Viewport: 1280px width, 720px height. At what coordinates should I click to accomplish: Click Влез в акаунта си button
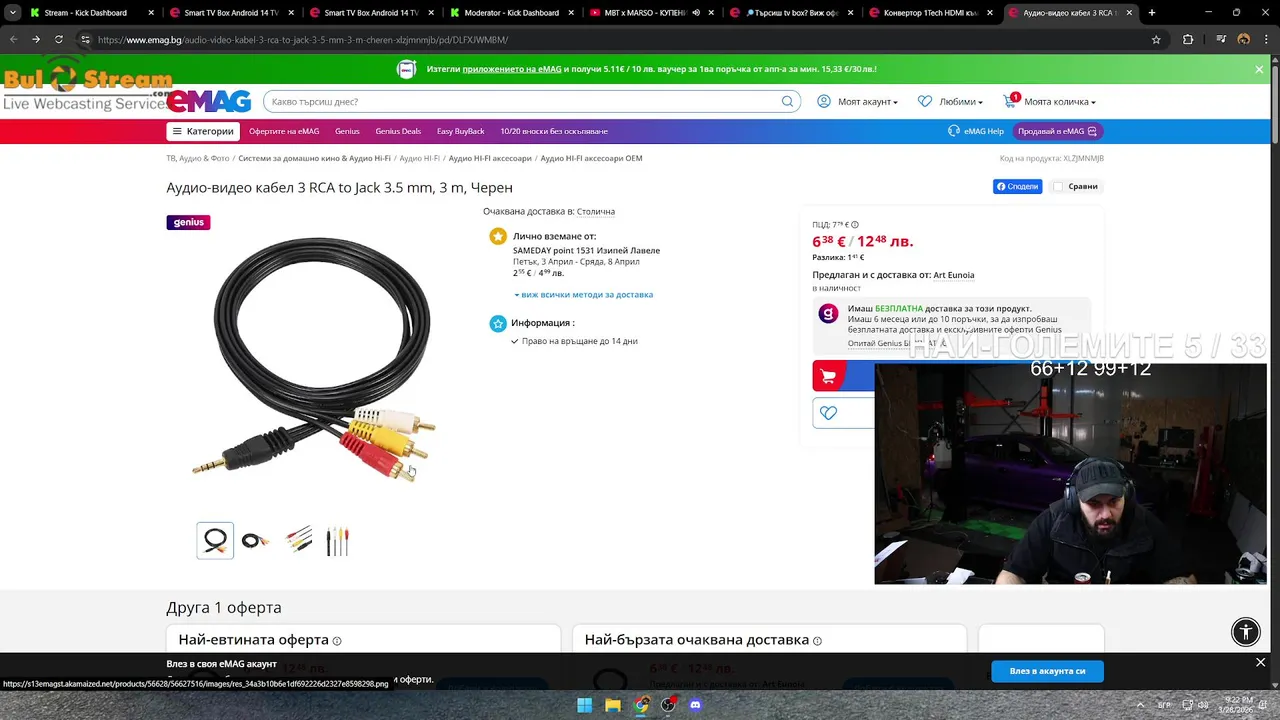pos(1047,671)
